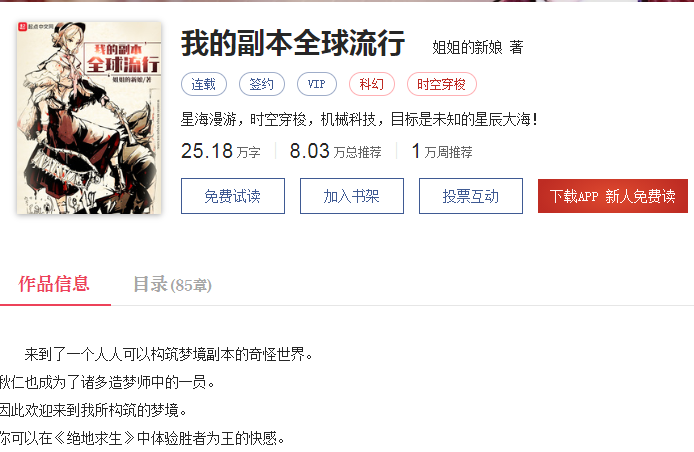694x452 pixels.
Task: Click the 免费试读 button
Action: (233, 196)
